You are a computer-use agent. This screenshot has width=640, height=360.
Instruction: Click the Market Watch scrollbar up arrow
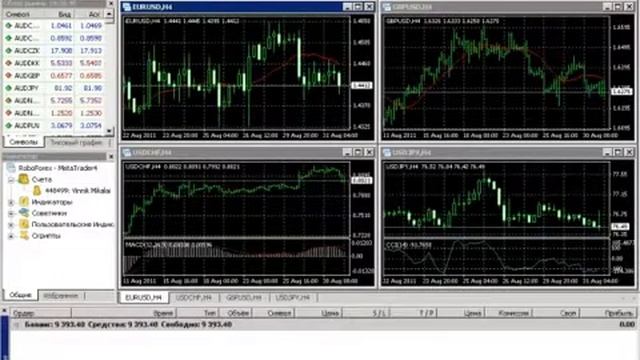pos(109,14)
